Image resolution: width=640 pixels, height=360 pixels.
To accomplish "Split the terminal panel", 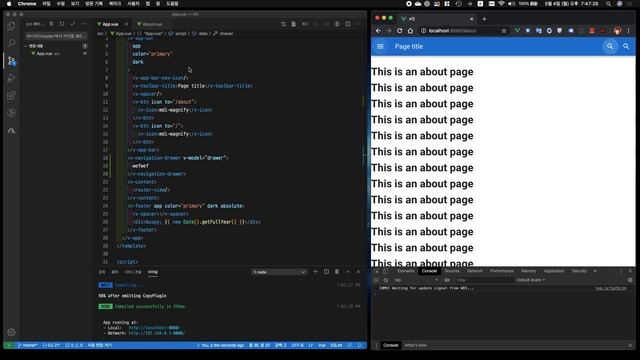I will (326, 272).
